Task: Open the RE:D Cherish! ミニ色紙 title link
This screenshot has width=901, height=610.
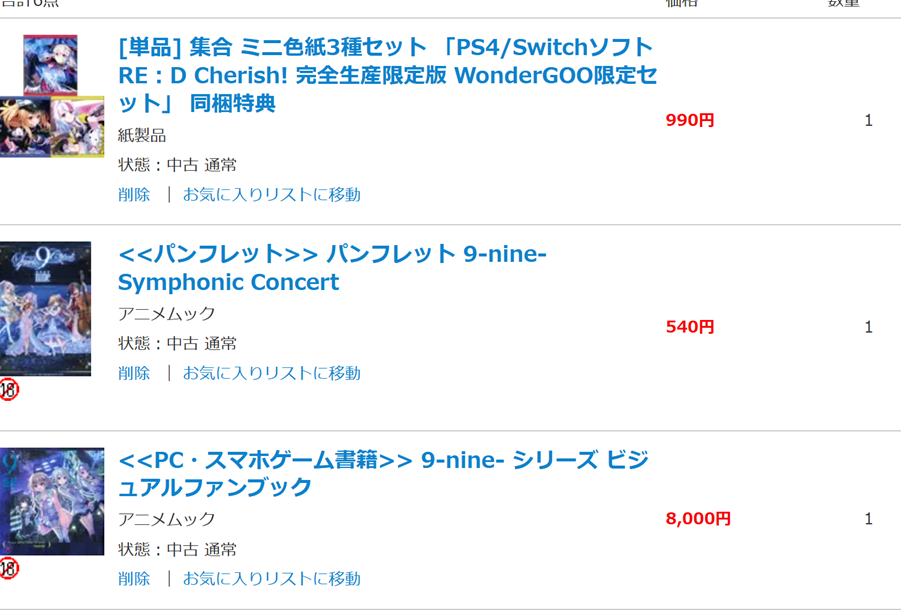Action: (x=387, y=75)
